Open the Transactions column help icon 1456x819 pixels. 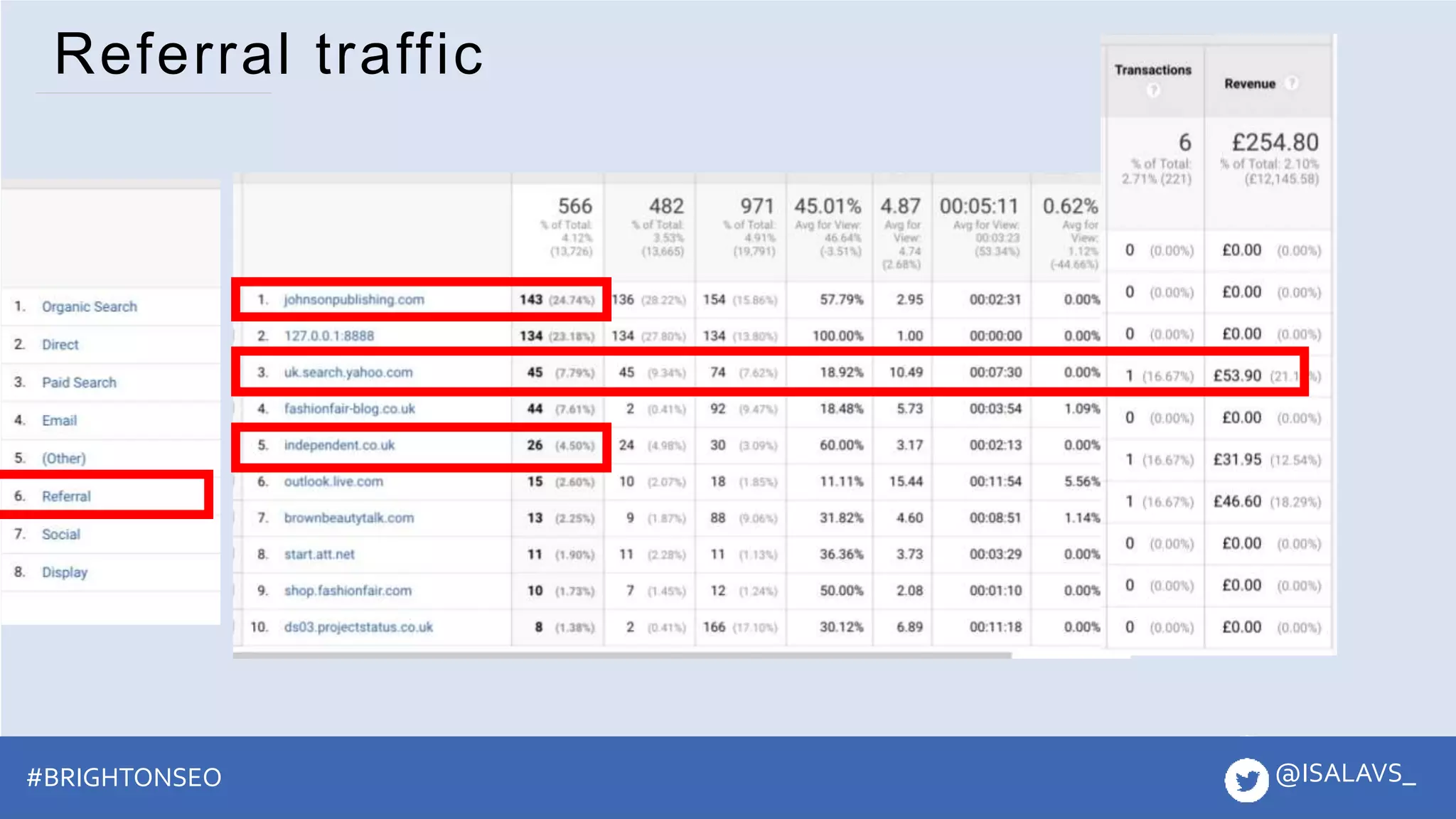1153,90
